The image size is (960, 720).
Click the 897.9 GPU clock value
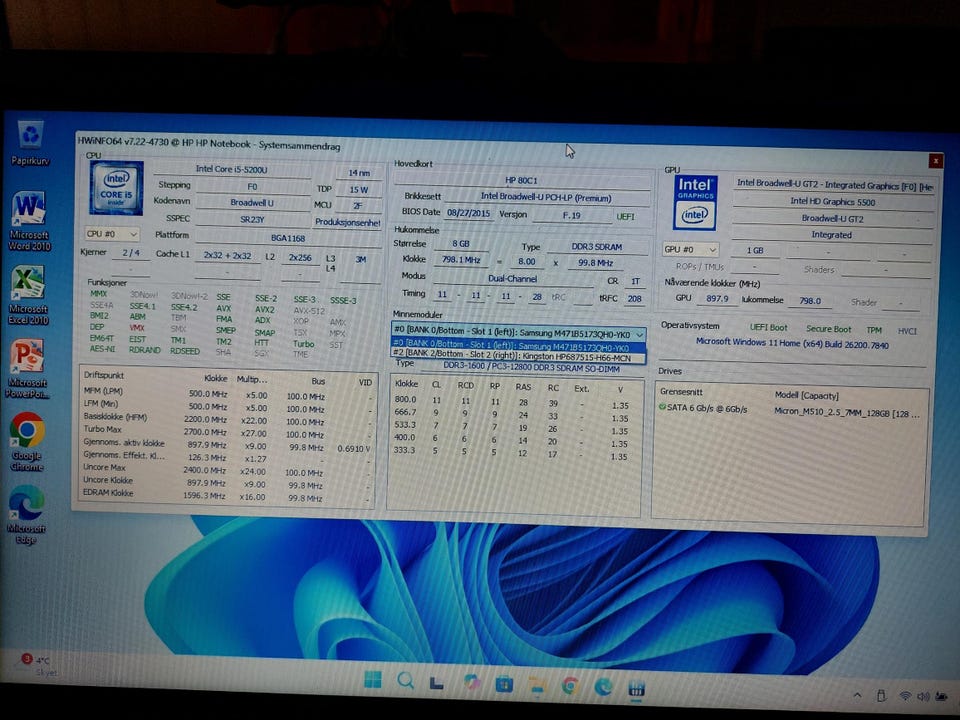click(x=717, y=299)
